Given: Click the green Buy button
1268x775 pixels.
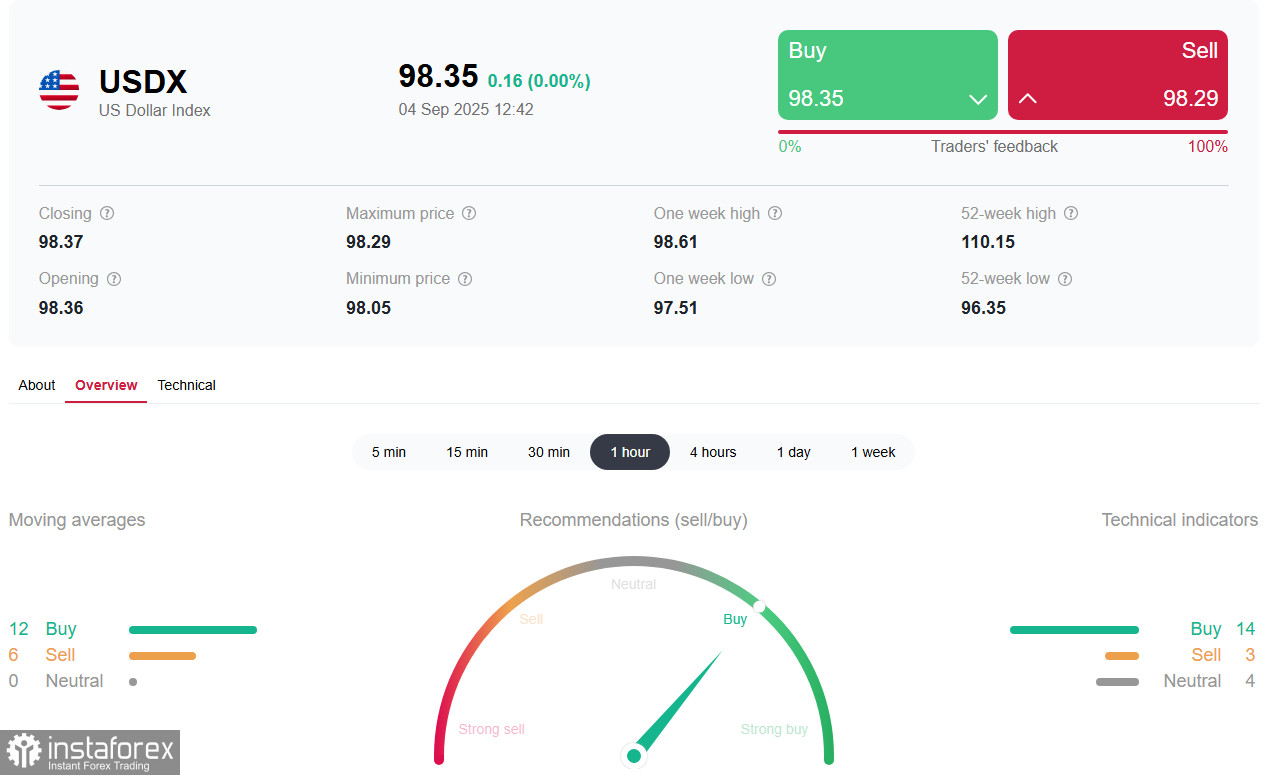Looking at the screenshot, I should pyautogui.click(x=888, y=75).
